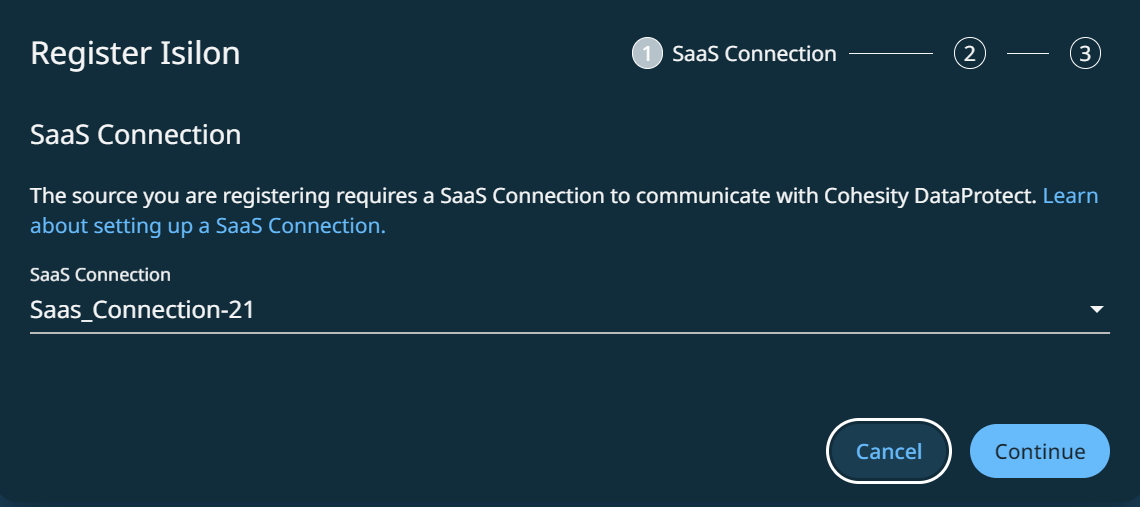Click the number 1 in the stepper
The height and width of the screenshot is (507, 1140).
click(x=647, y=54)
